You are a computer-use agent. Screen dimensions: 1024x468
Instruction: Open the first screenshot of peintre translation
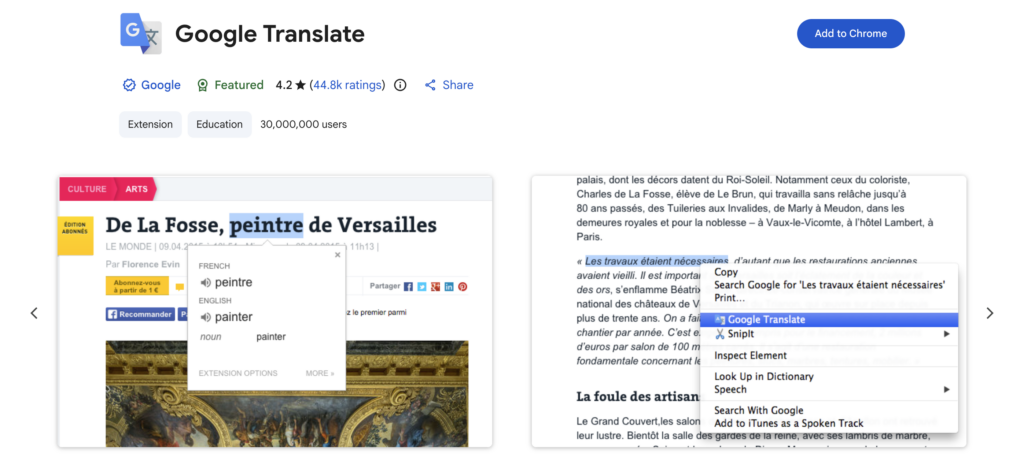tap(275, 311)
